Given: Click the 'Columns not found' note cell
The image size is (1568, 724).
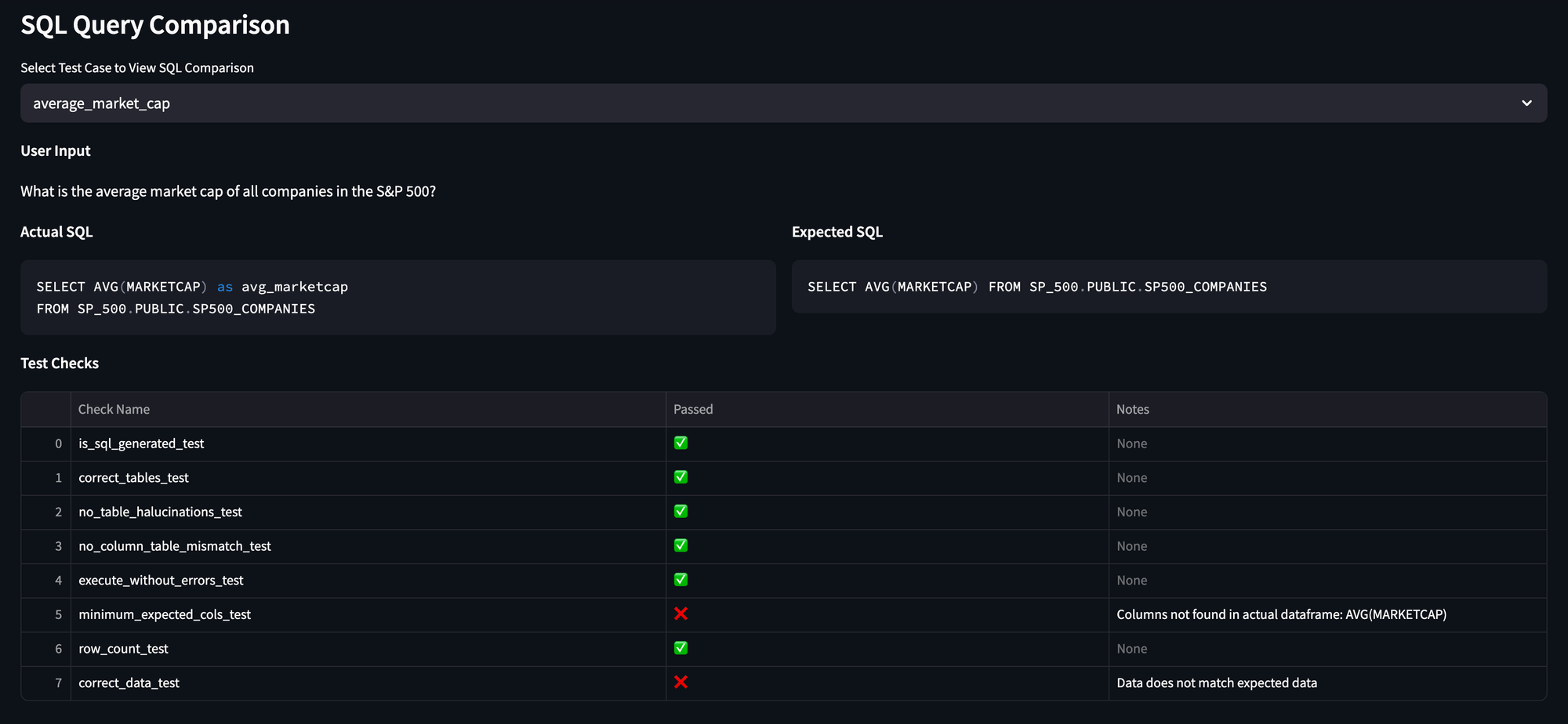Looking at the screenshot, I should point(1281,615).
